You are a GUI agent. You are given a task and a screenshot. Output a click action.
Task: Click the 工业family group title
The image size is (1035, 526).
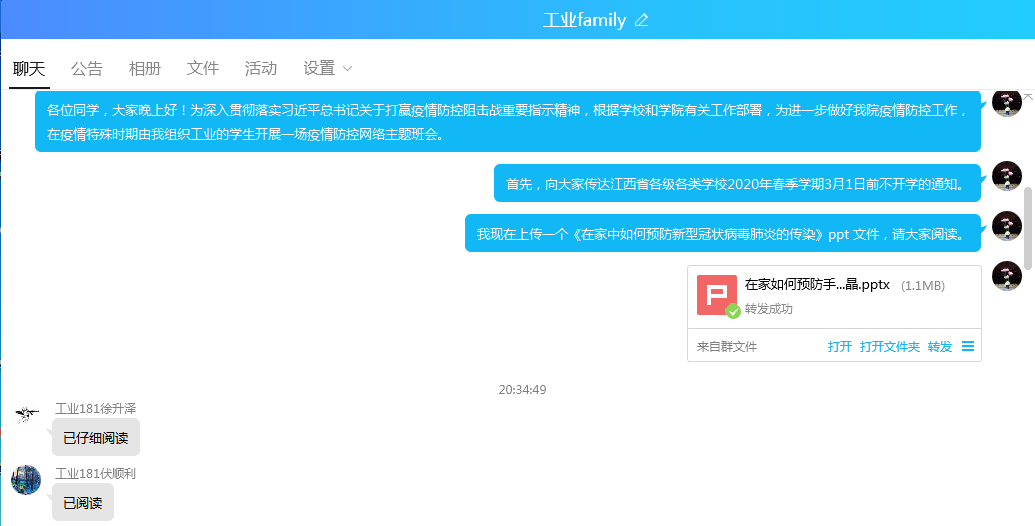pos(584,20)
